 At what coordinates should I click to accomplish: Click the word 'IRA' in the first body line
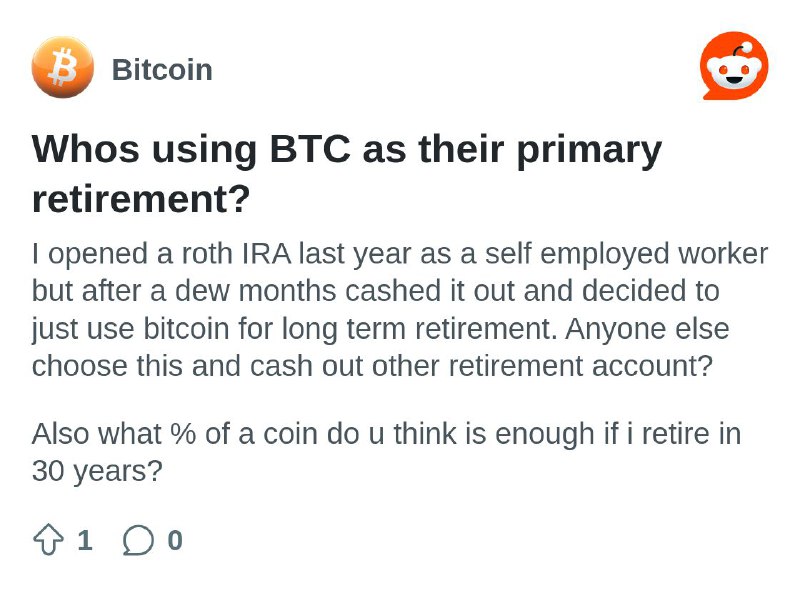click(x=266, y=254)
